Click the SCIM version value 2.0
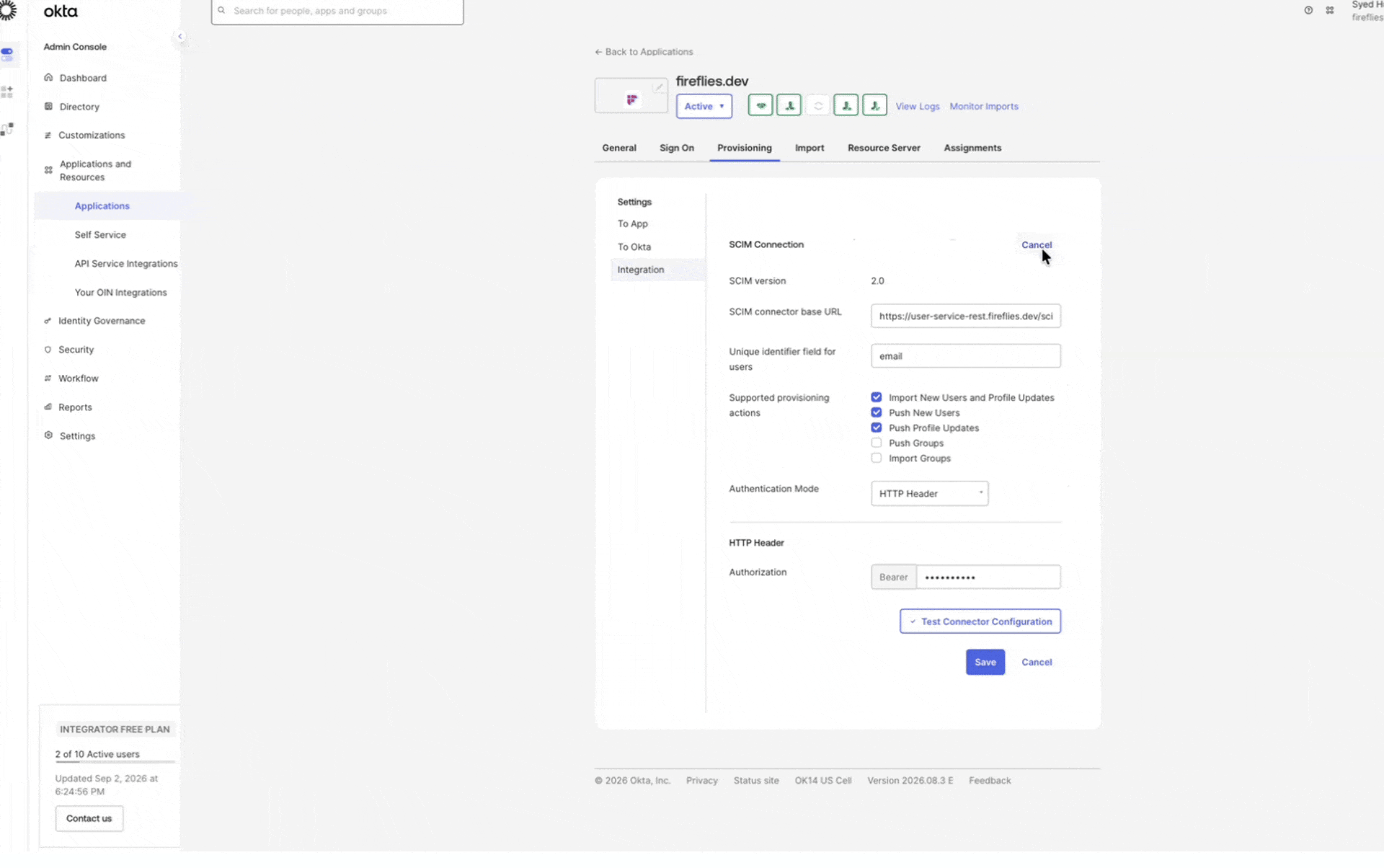This screenshot has height=868, width=1384. tap(877, 281)
